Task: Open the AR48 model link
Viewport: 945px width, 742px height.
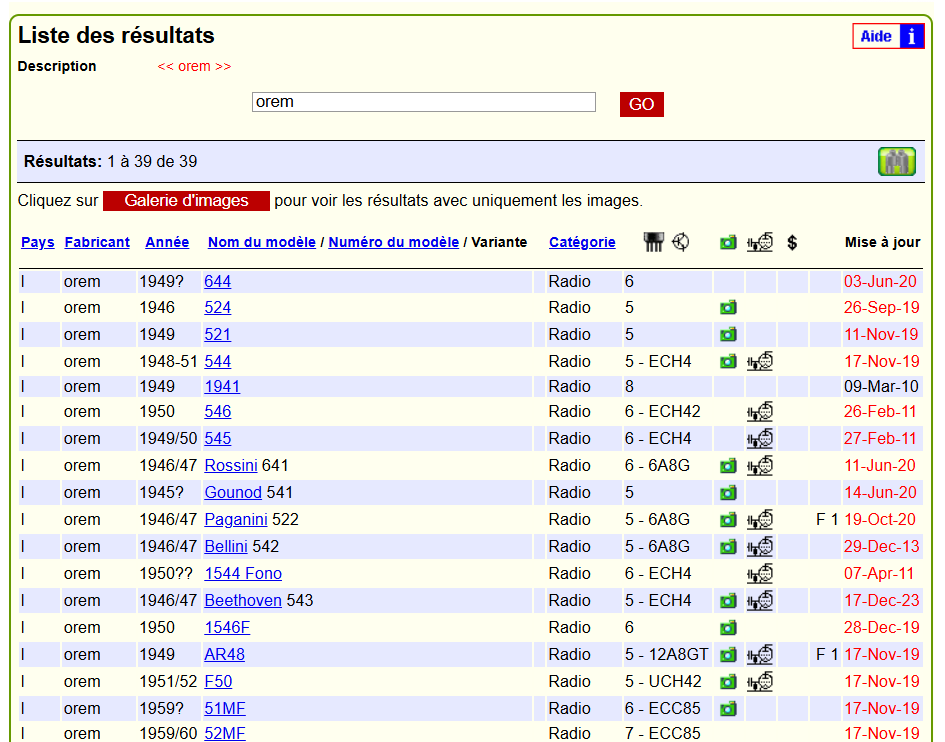Action: (x=224, y=655)
